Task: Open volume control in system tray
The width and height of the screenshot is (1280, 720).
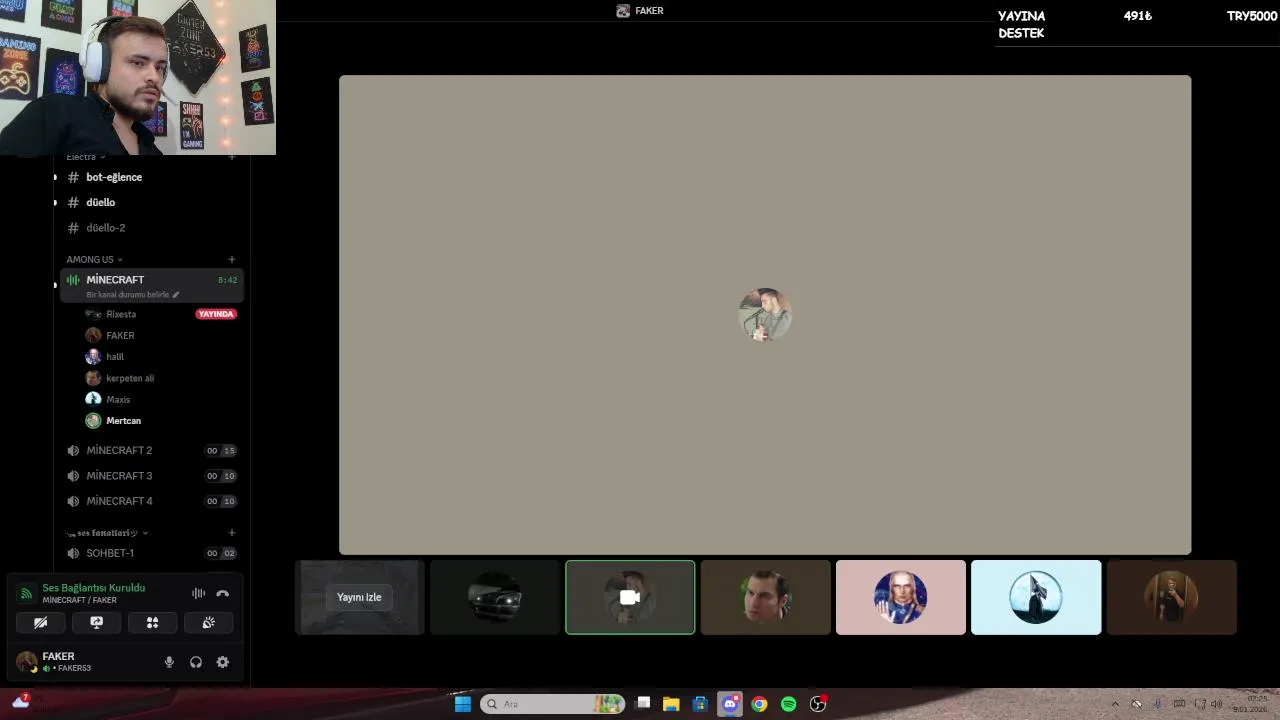Action: pos(1216,704)
